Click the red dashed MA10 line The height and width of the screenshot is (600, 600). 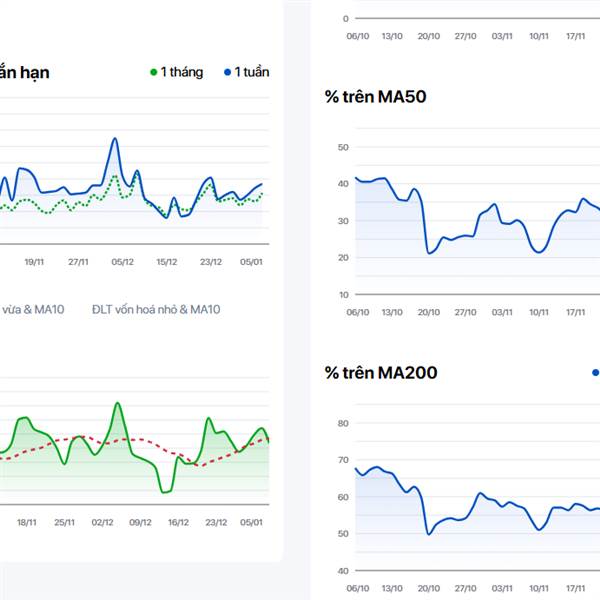pos(90,437)
